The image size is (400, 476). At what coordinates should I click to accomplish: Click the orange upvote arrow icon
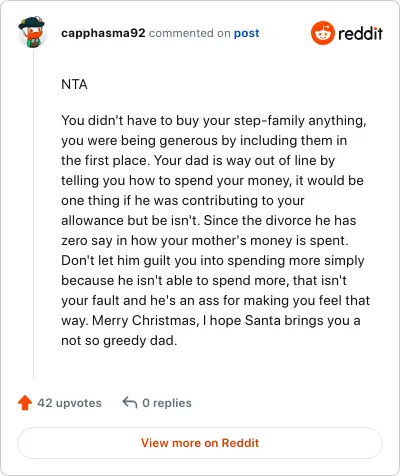(x=25, y=403)
